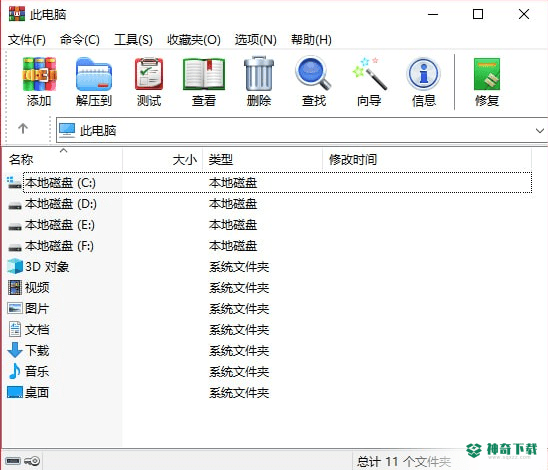Image resolution: width=548 pixels, height=470 pixels.
Task: Click the C: drive icon in the list
Action: [14, 182]
